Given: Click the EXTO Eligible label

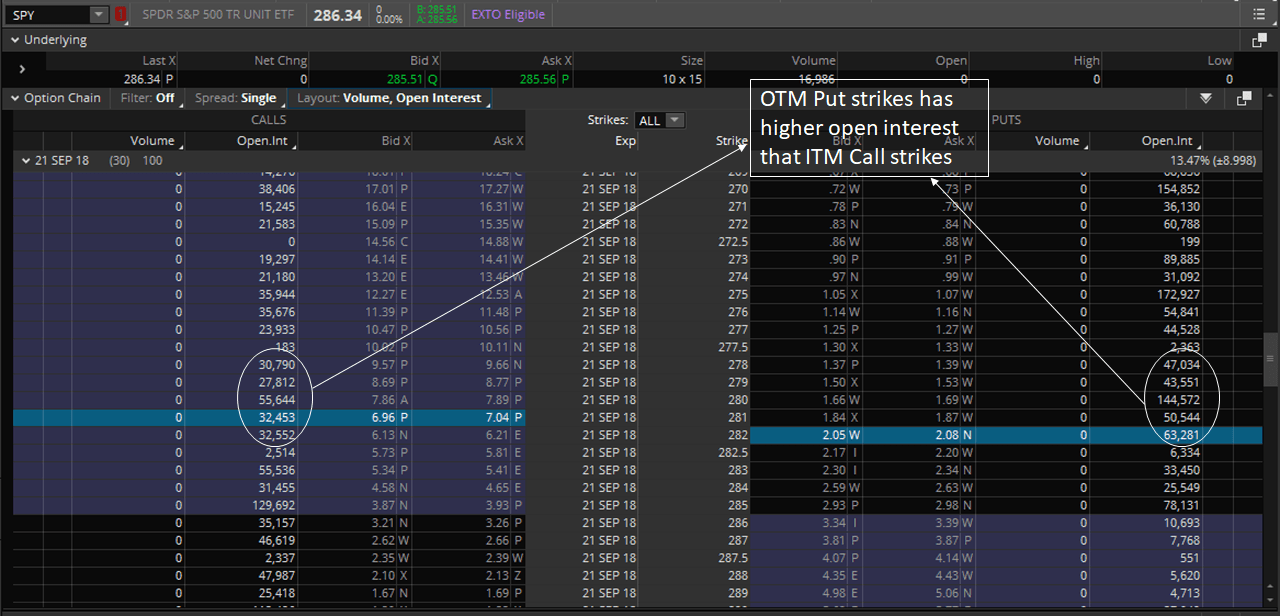Looking at the screenshot, I should [508, 15].
